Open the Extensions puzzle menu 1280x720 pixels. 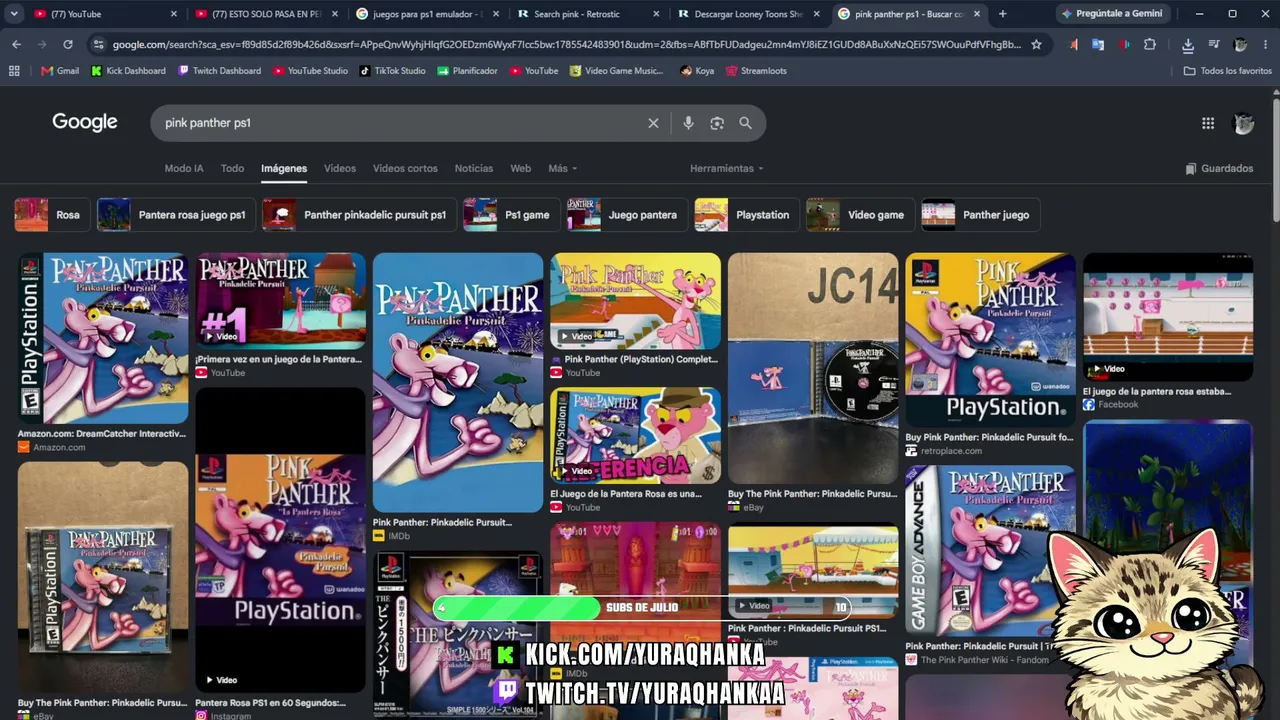[x=1150, y=44]
